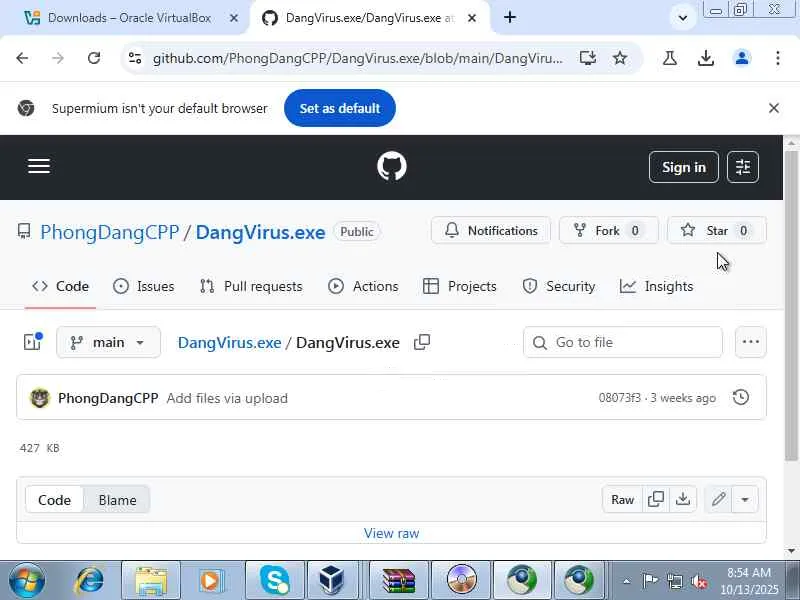This screenshot has height=600, width=800.
Task: Click the Notifications bell button
Action: [x=491, y=231]
